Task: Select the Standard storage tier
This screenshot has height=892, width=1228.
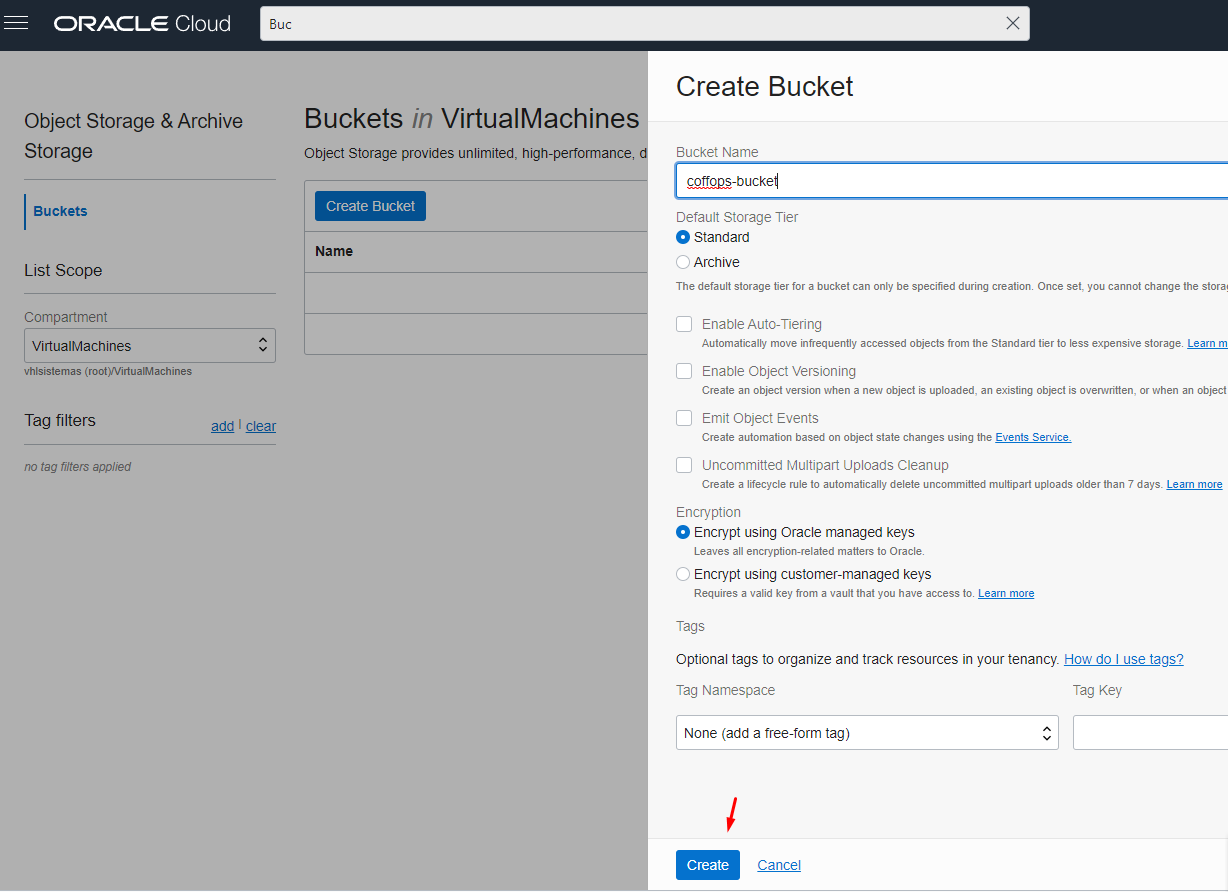Action: pyautogui.click(x=683, y=237)
